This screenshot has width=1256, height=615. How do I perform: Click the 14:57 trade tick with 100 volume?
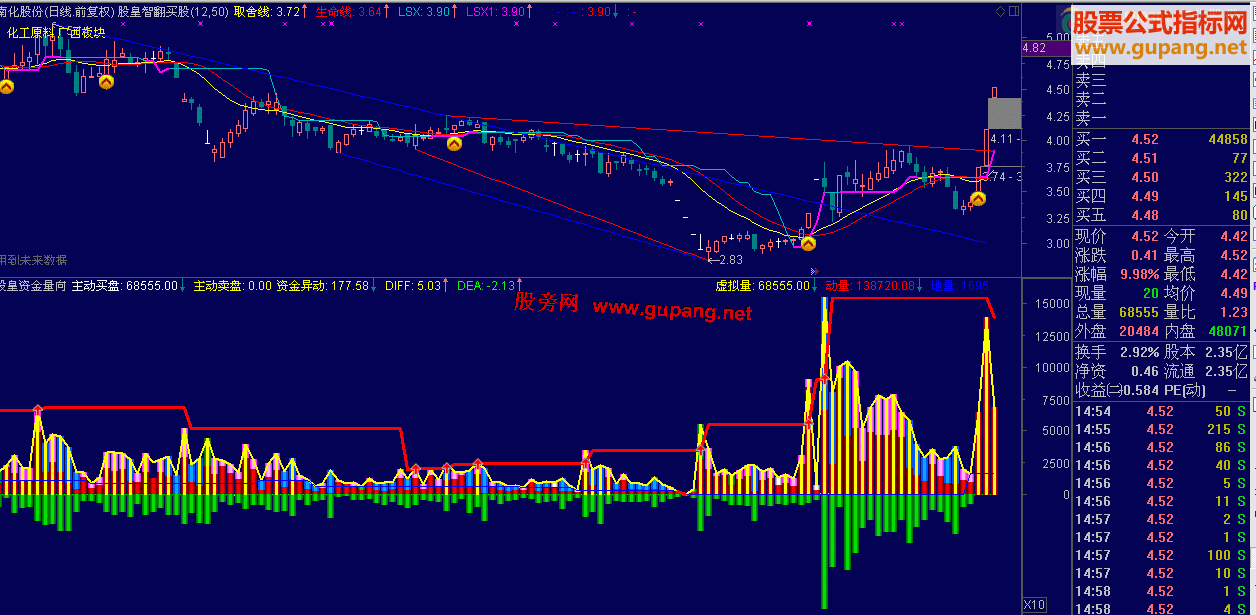click(1161, 555)
